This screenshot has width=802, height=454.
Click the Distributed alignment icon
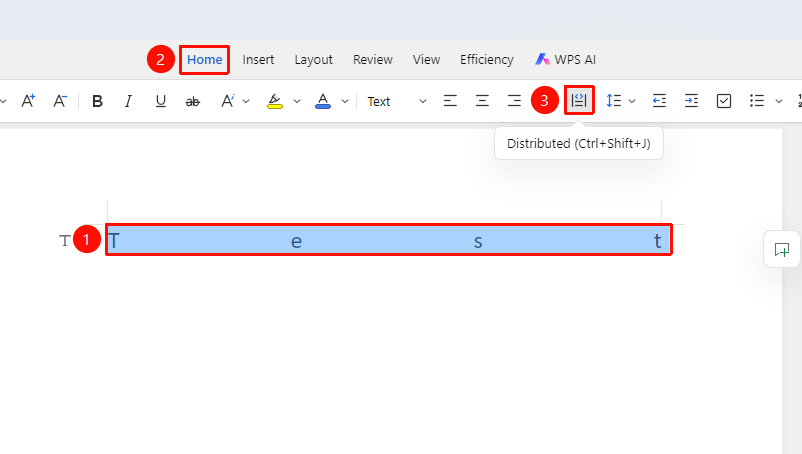(x=579, y=100)
